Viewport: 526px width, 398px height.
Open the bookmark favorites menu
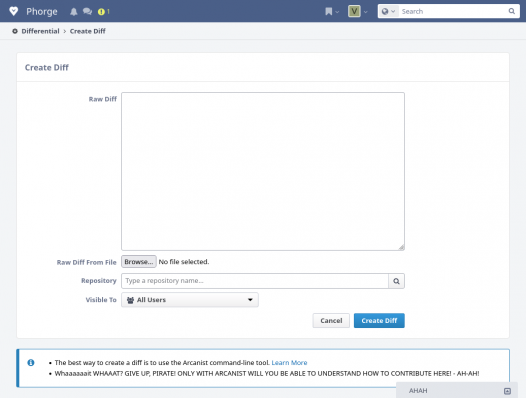click(x=332, y=12)
